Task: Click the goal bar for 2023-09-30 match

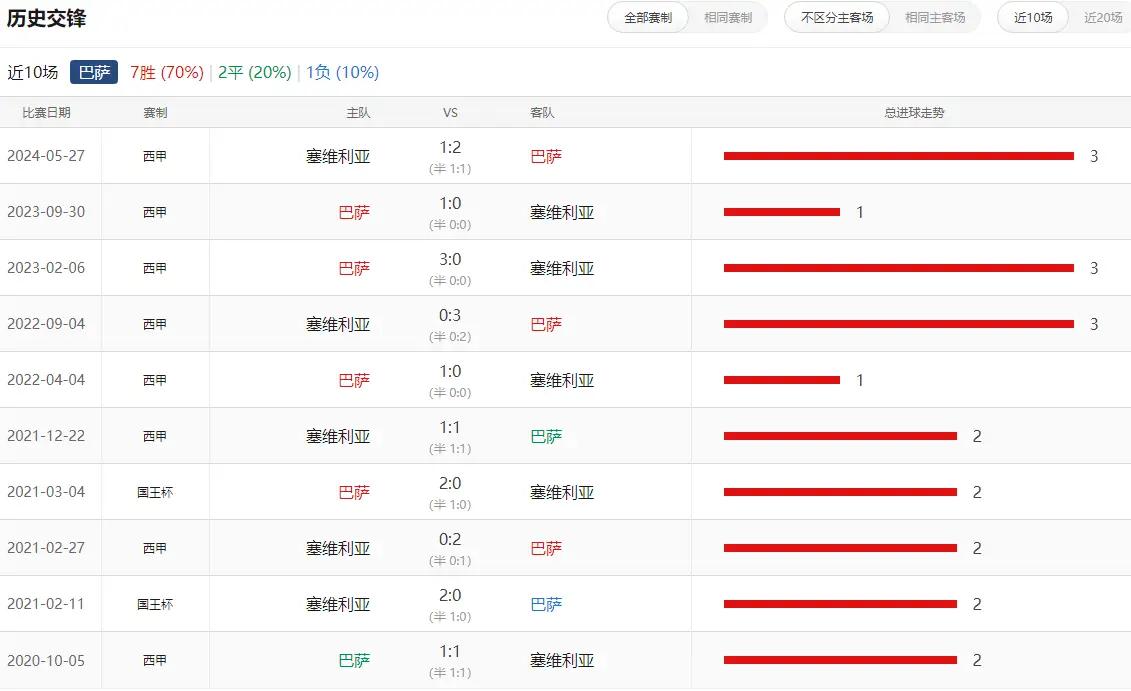Action: [782, 212]
